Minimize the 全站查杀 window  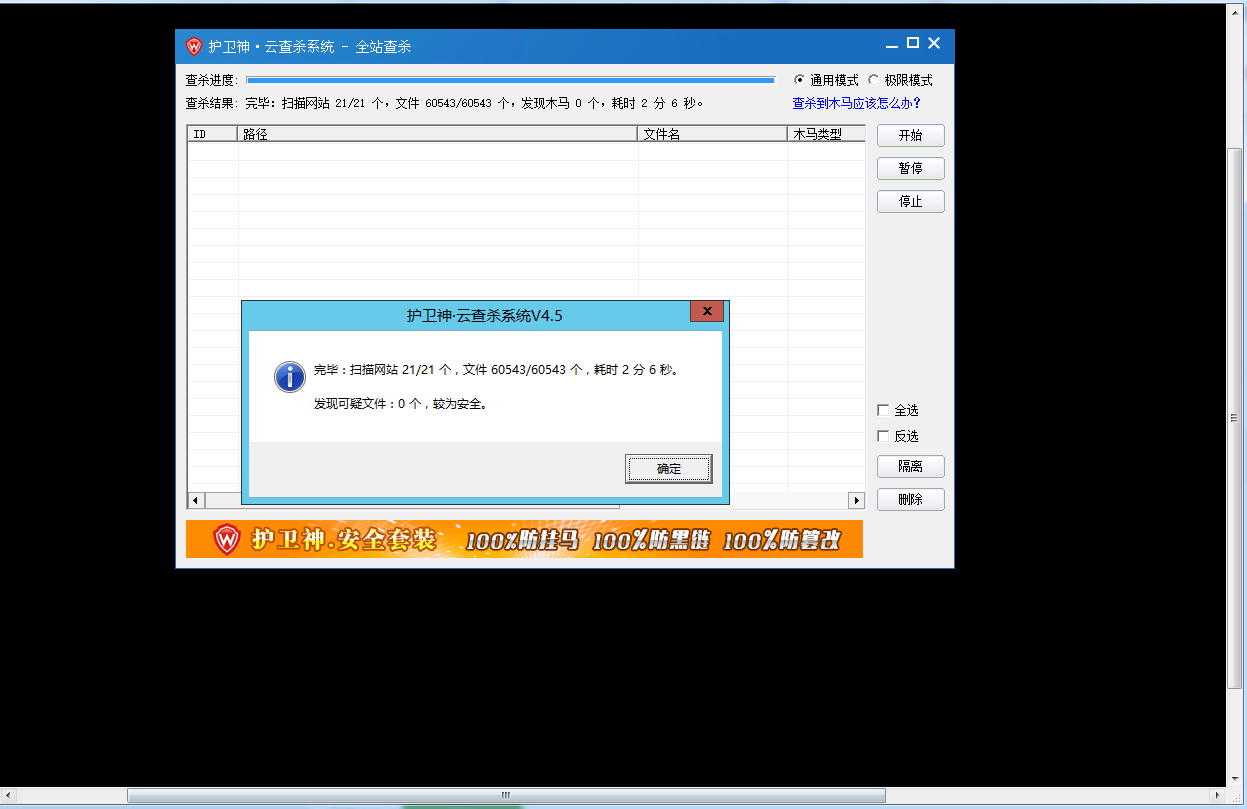(x=891, y=44)
